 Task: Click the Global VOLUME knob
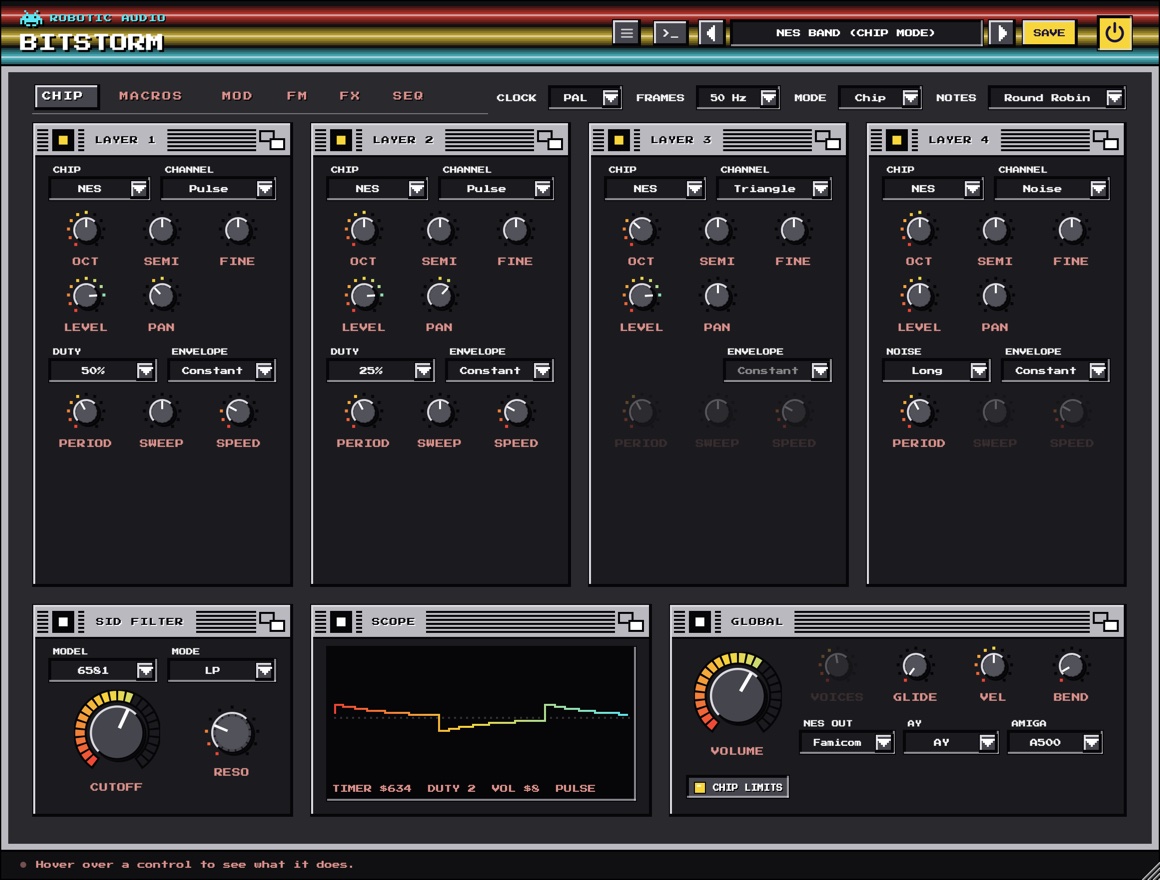click(x=737, y=693)
